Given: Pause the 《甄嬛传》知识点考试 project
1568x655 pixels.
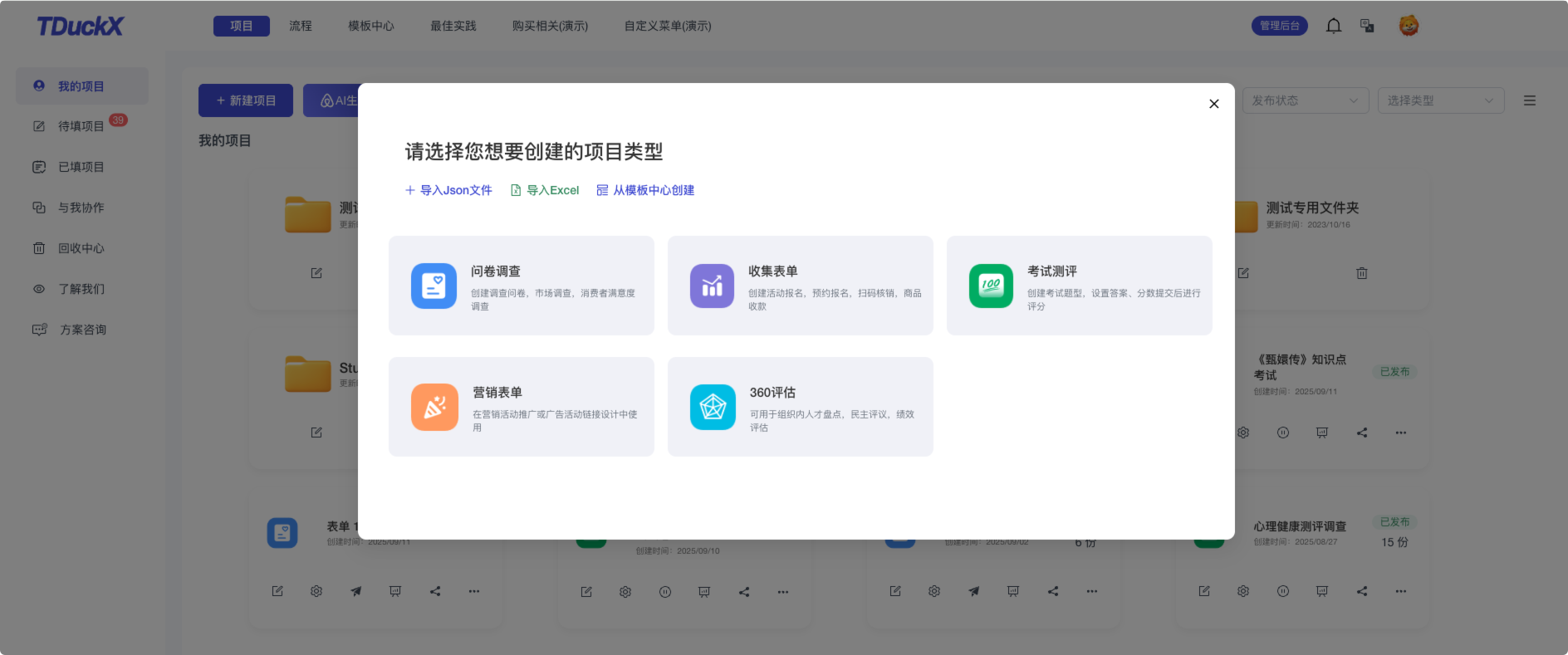Looking at the screenshot, I should click(x=1283, y=433).
